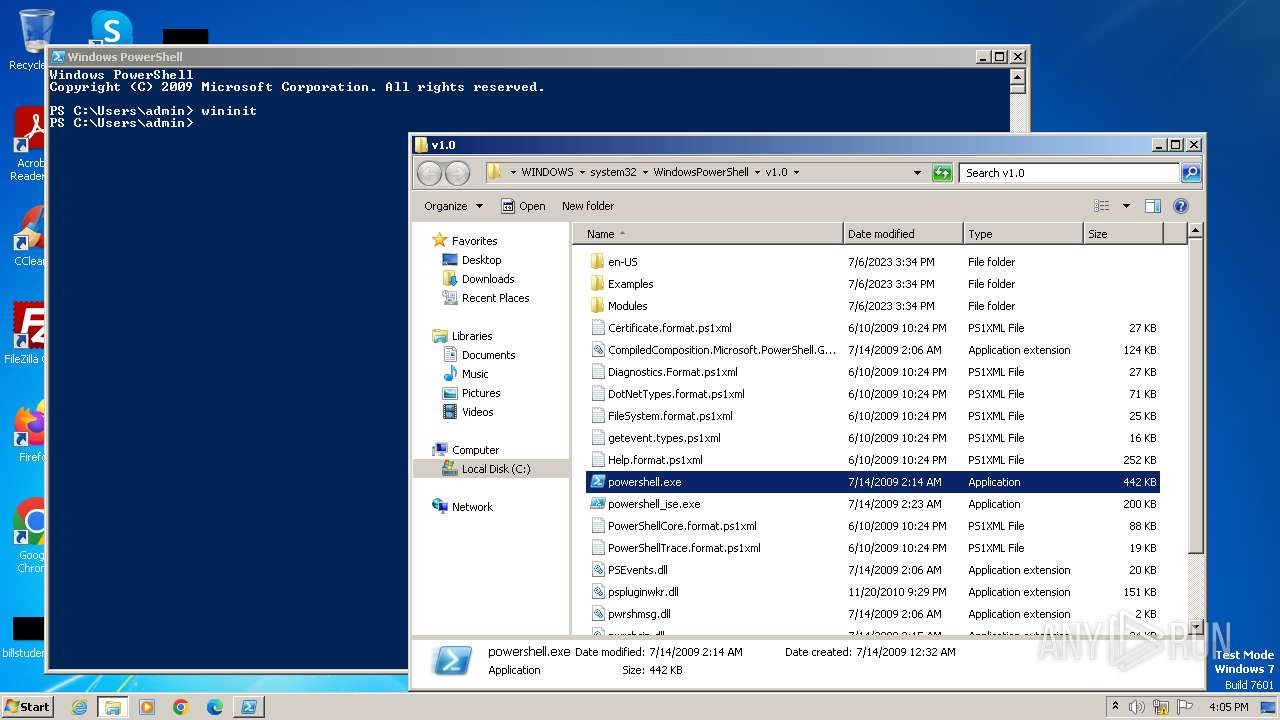This screenshot has height=720, width=1280.
Task: Select the powershell_ise.exe file
Action: pos(872,504)
